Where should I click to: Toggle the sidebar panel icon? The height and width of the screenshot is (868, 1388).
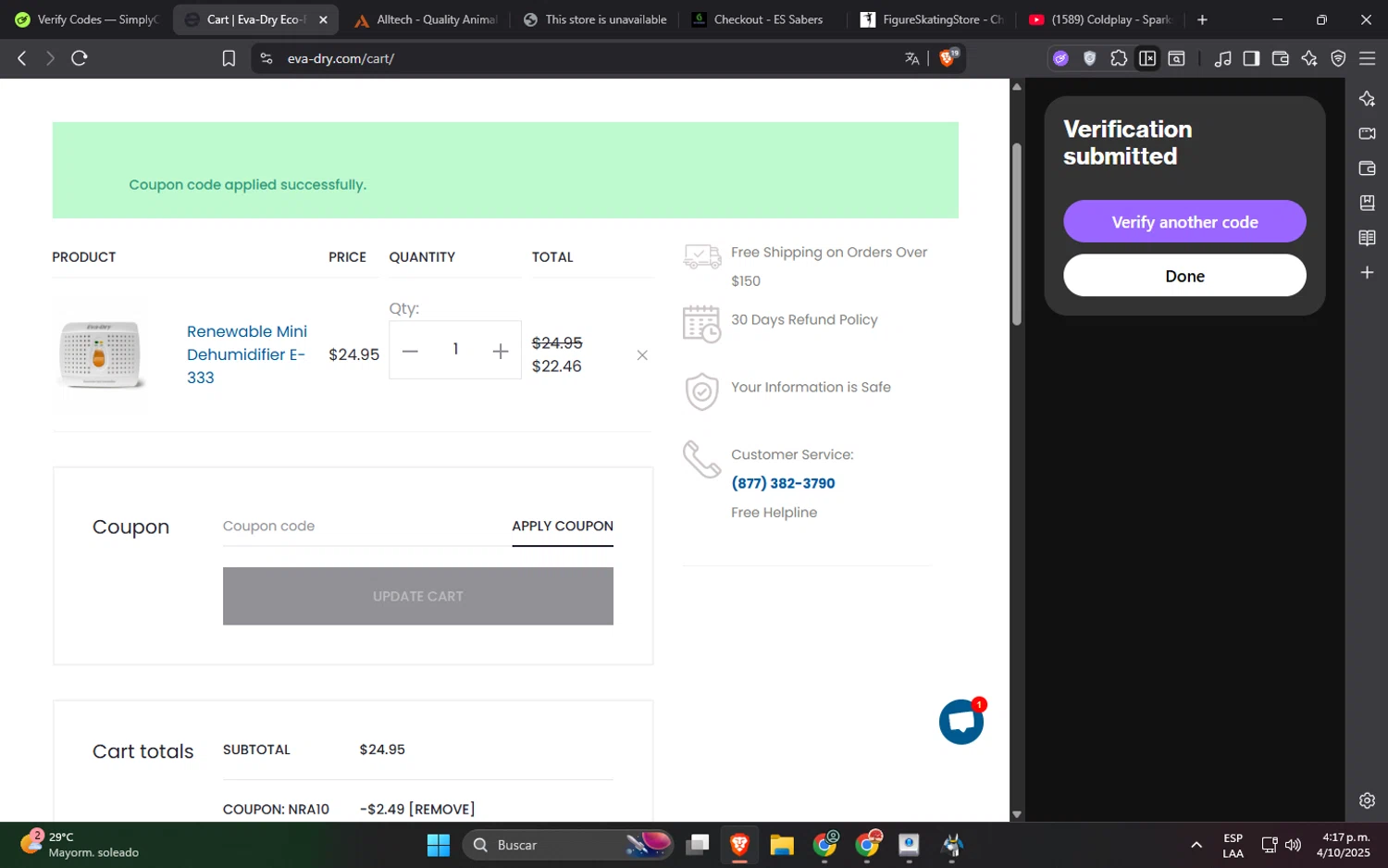[1251, 58]
